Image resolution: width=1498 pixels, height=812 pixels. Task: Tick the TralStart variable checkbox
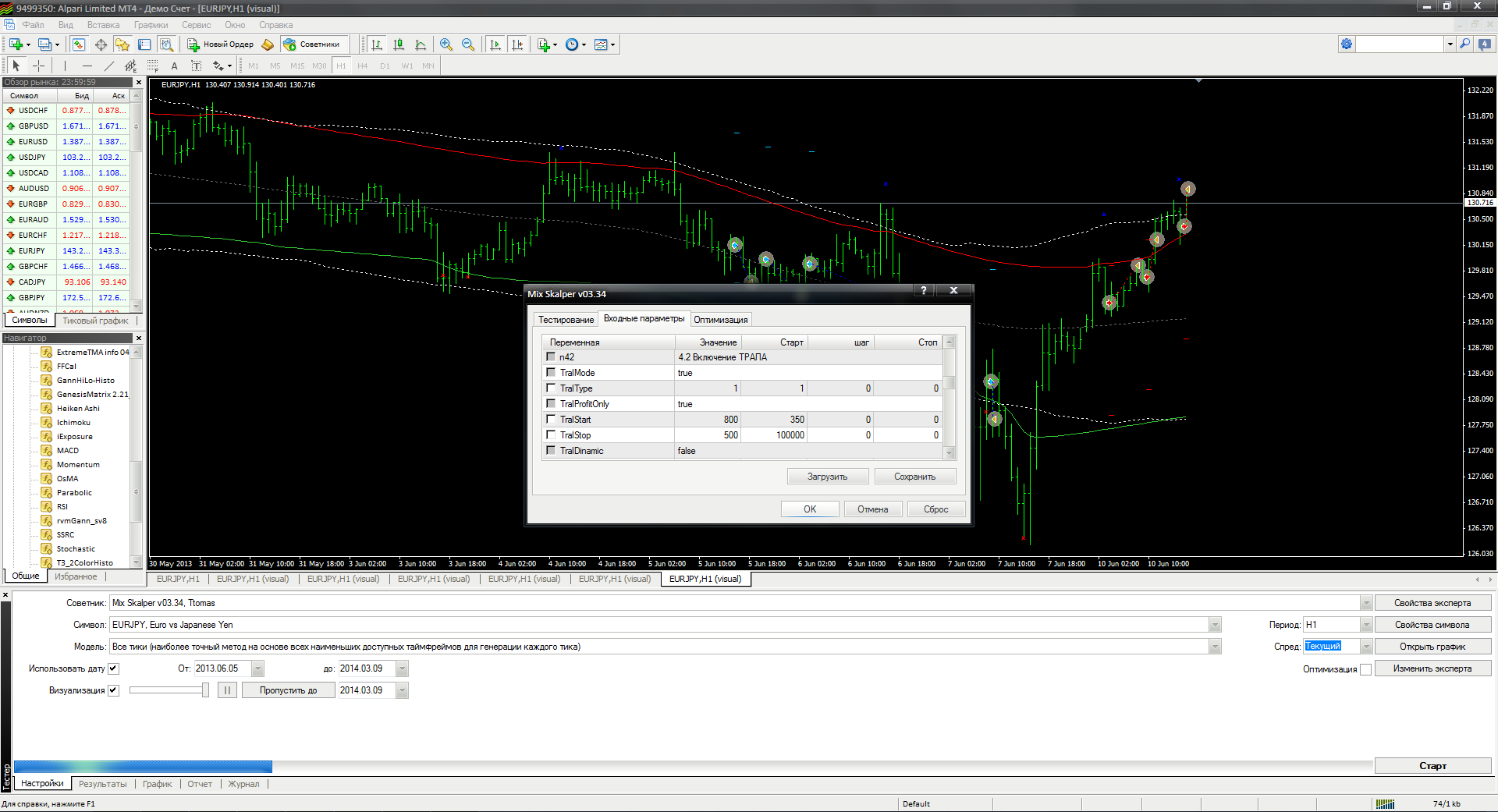[551, 419]
